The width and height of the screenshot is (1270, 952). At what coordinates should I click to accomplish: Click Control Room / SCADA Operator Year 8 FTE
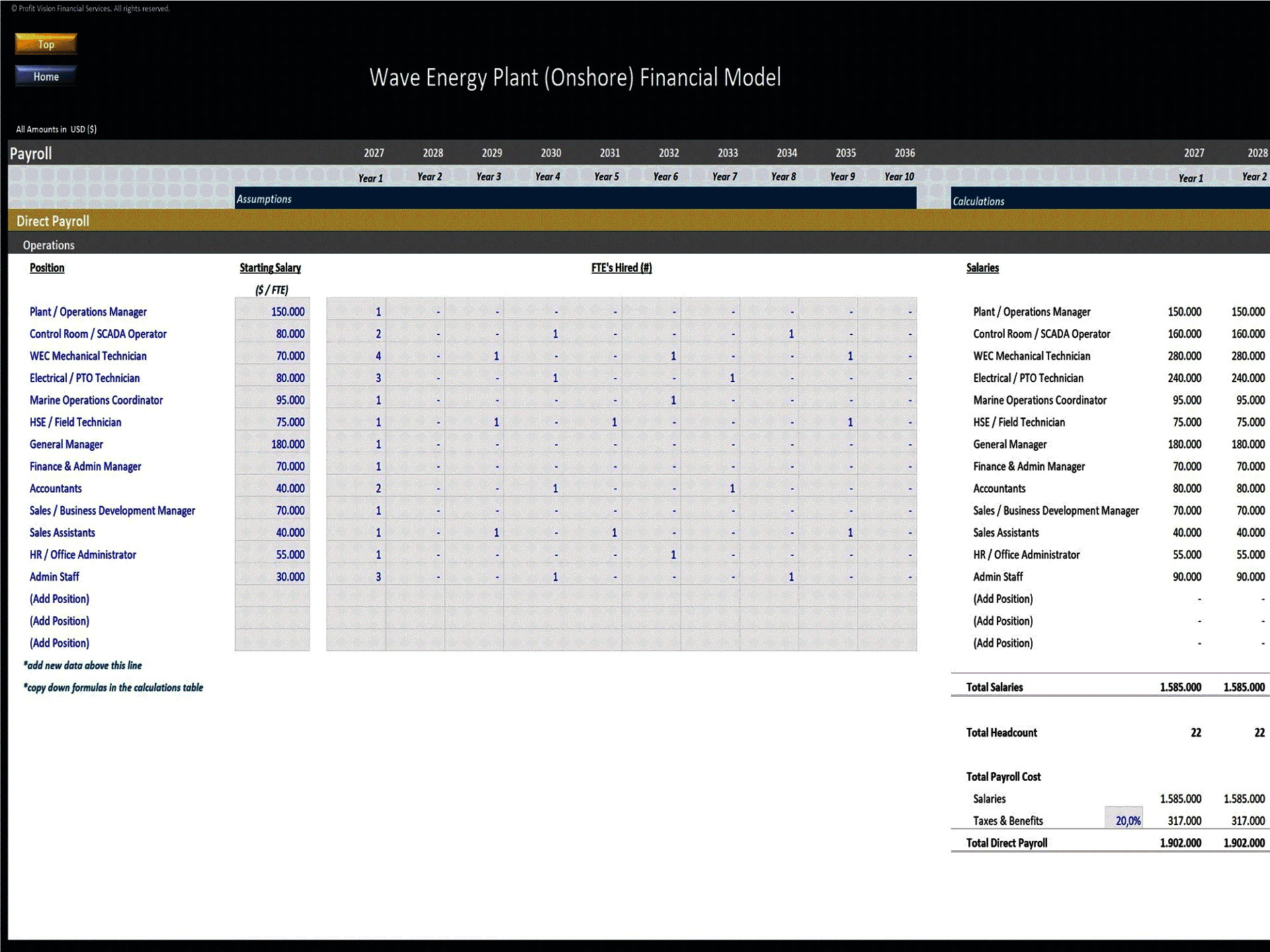tap(769, 334)
